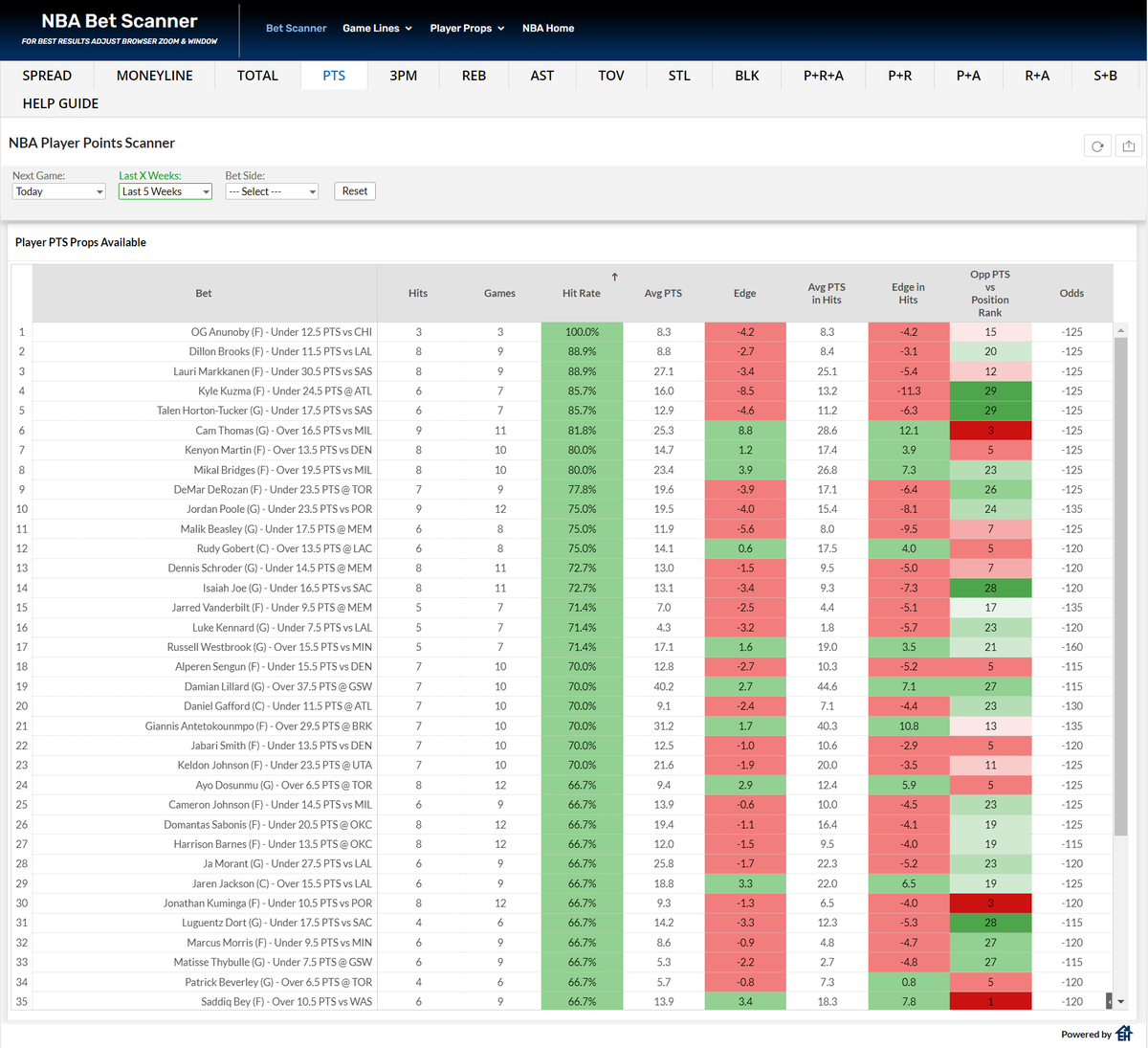Click the Reset button
This screenshot has width=1148, height=1048.
coord(354,190)
